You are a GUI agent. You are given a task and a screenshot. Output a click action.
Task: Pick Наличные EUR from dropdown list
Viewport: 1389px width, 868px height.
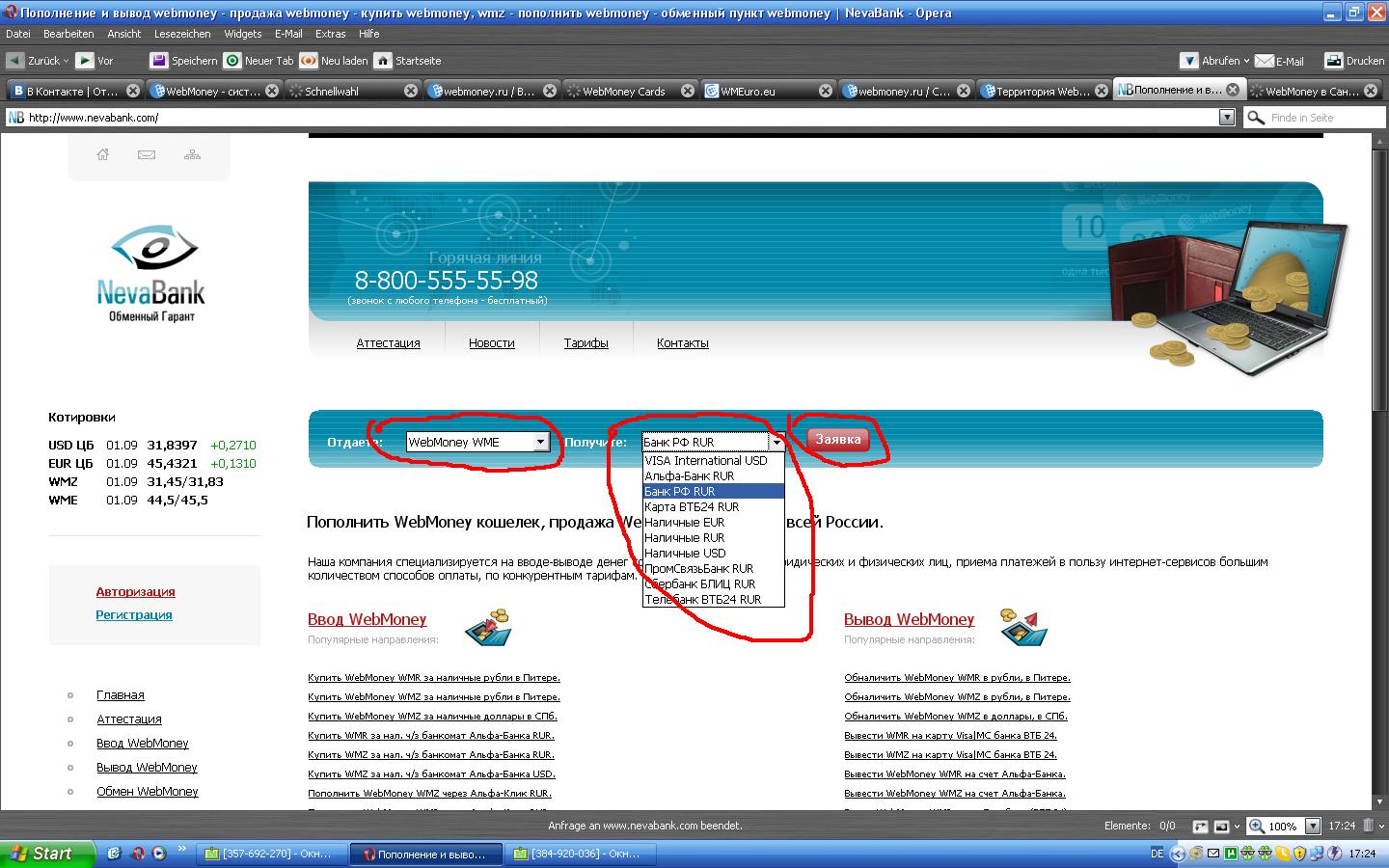pos(713,522)
